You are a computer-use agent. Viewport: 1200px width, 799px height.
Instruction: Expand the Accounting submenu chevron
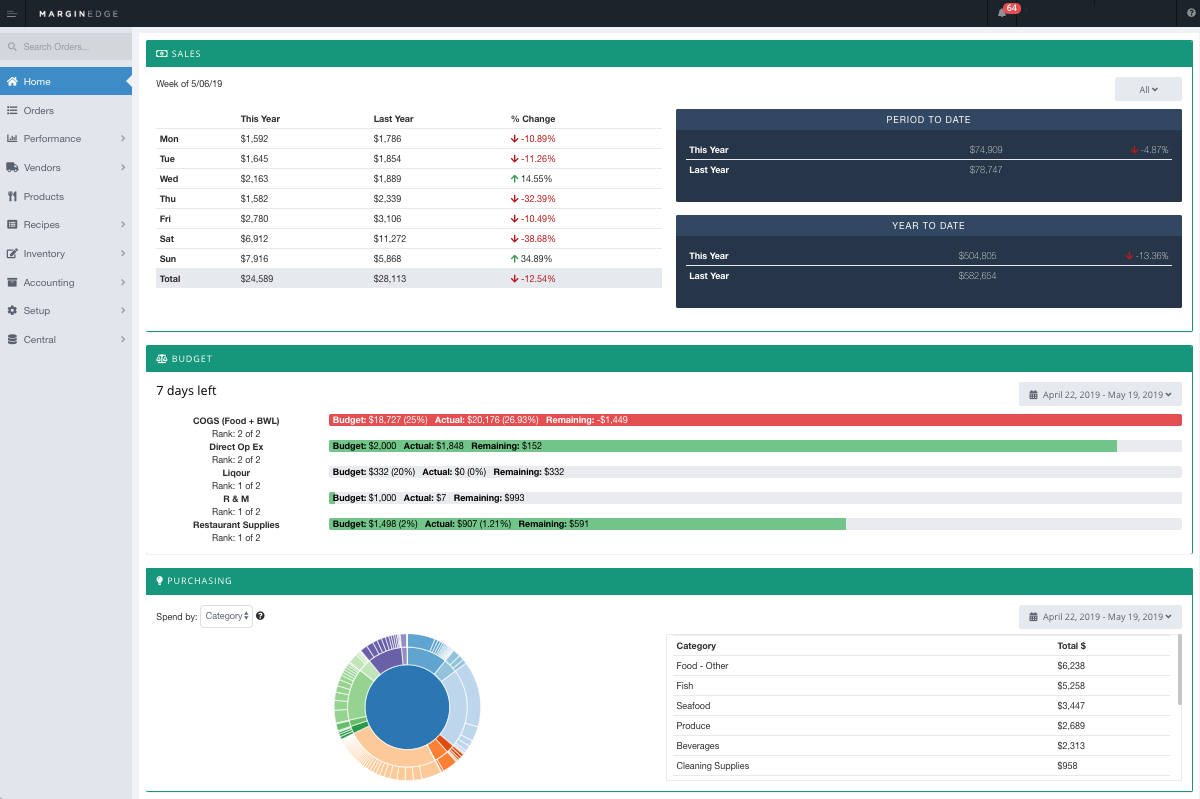click(122, 283)
